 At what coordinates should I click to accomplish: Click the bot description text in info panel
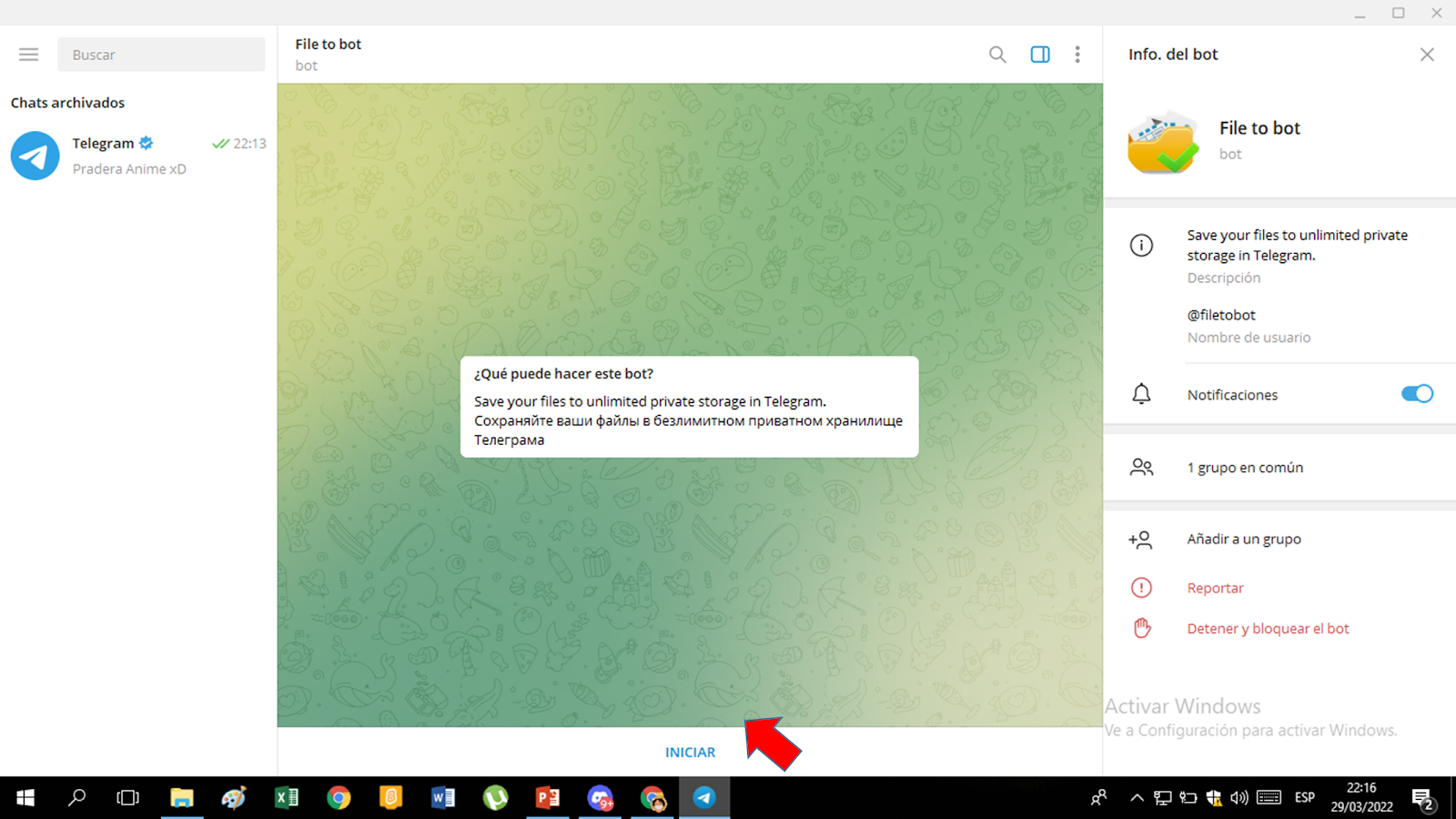pyautogui.click(x=1297, y=245)
